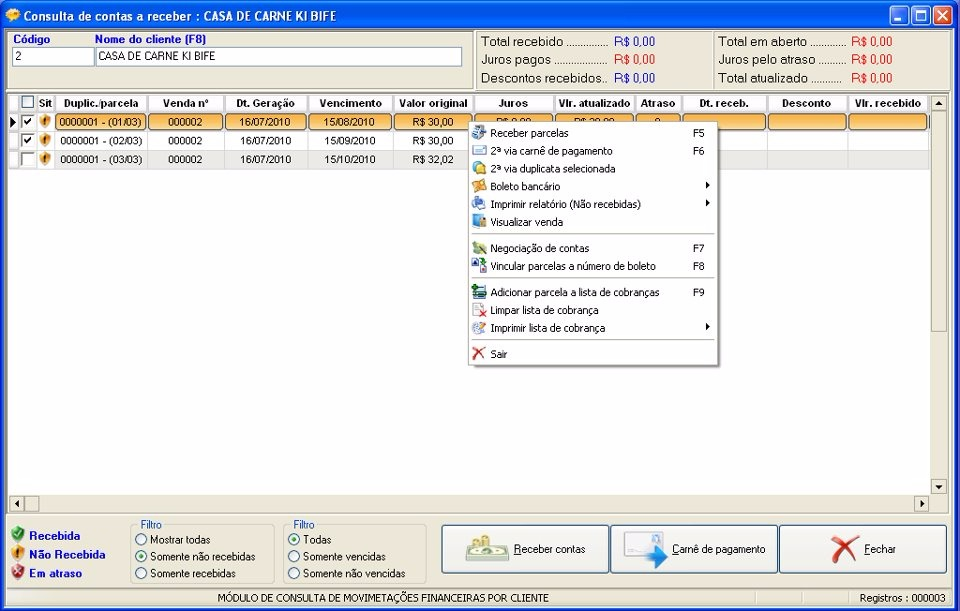Image resolution: width=960 pixels, height=611 pixels.
Task: Choose 2ª via carnê de pagamento
Action: (593, 151)
